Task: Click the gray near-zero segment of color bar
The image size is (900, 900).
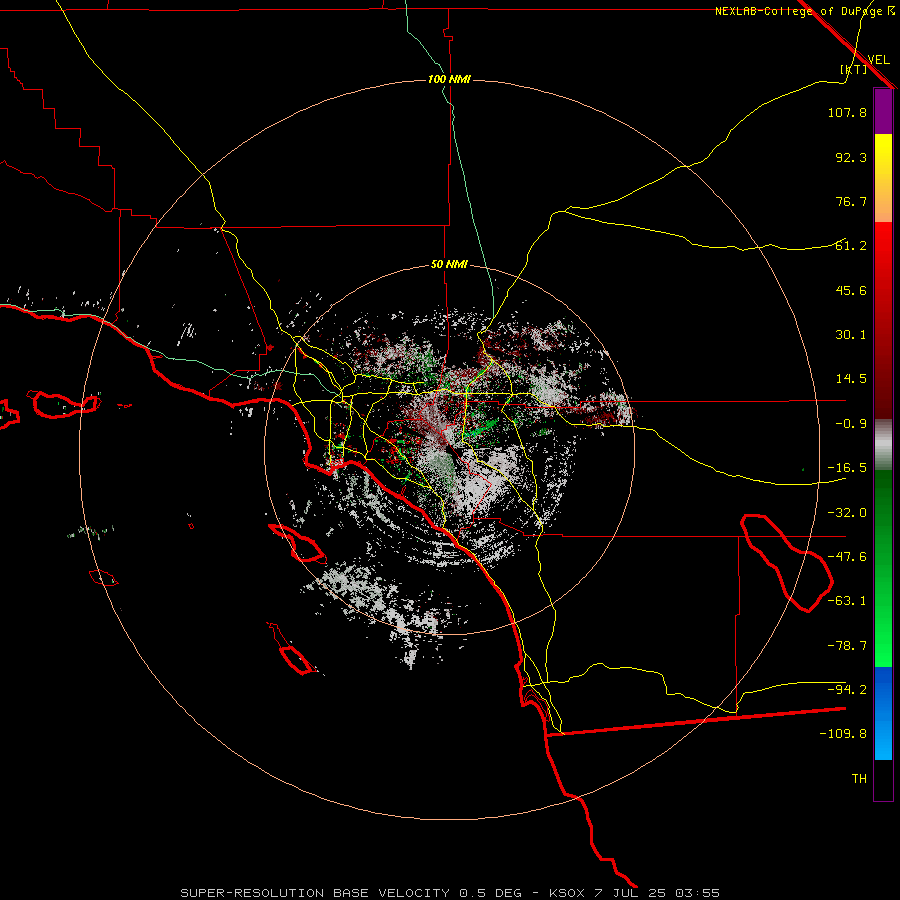Action: tap(883, 445)
